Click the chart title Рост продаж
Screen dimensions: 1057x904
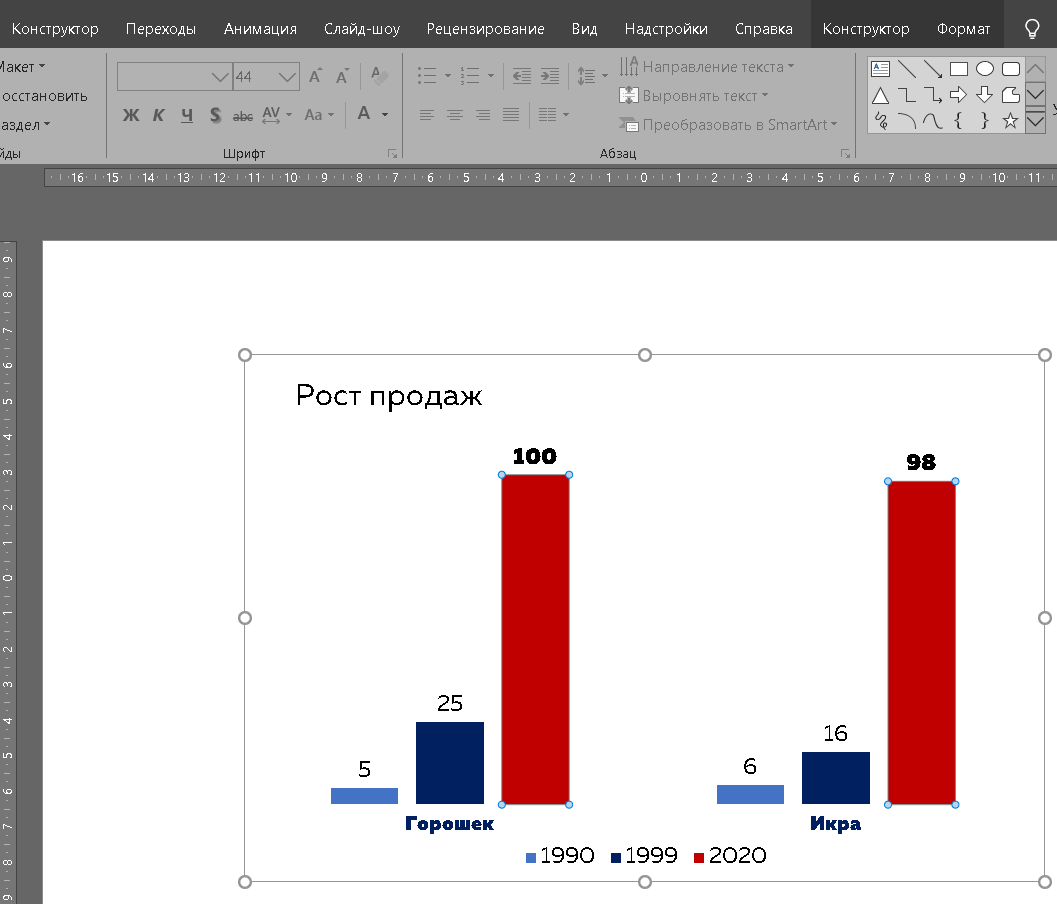[x=389, y=395]
